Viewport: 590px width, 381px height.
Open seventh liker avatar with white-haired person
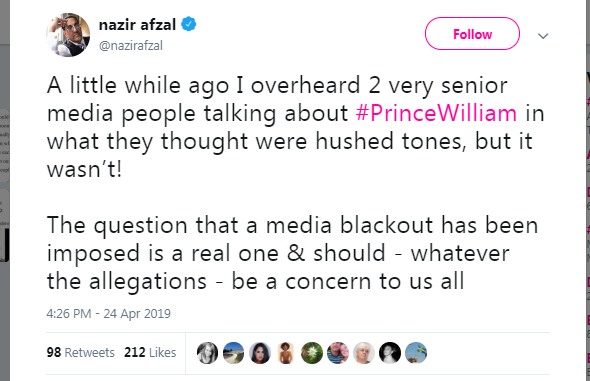[364, 353]
